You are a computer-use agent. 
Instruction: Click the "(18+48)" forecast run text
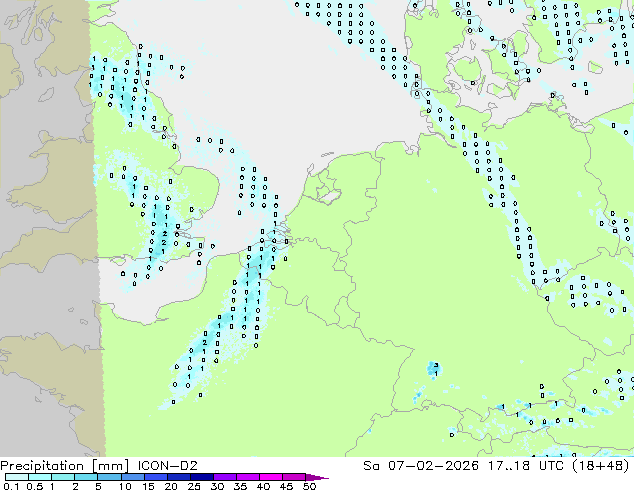point(601,466)
